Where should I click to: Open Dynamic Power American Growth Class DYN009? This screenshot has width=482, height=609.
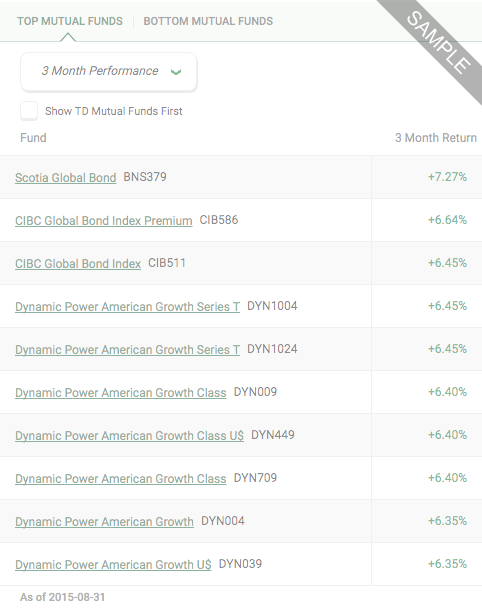coord(121,393)
